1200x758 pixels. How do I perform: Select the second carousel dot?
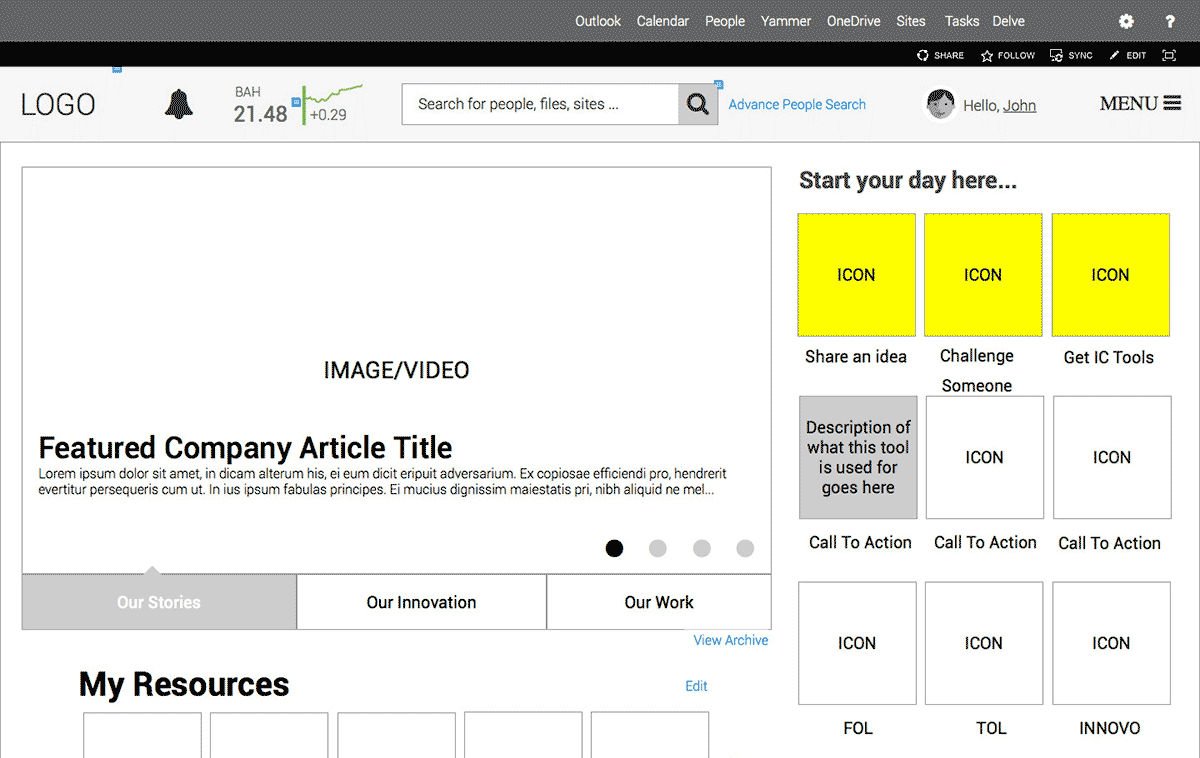pos(658,548)
